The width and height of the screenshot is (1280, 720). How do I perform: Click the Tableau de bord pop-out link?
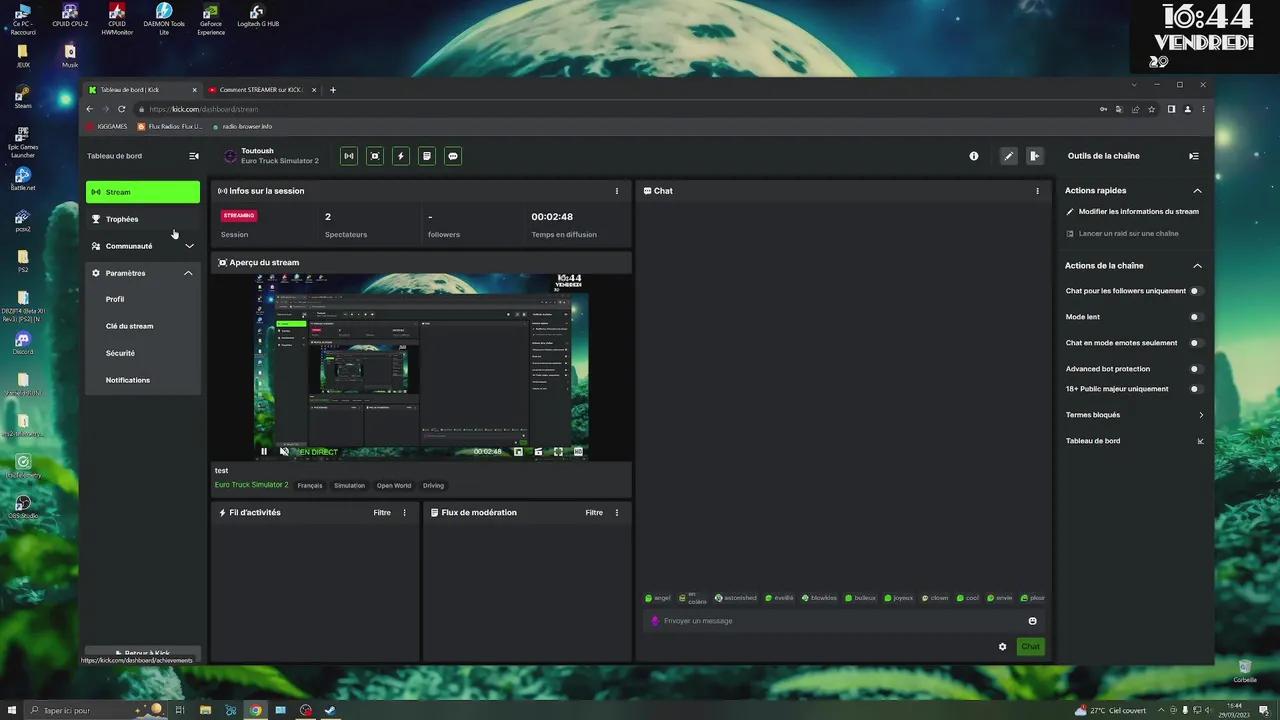[x=1135, y=441]
